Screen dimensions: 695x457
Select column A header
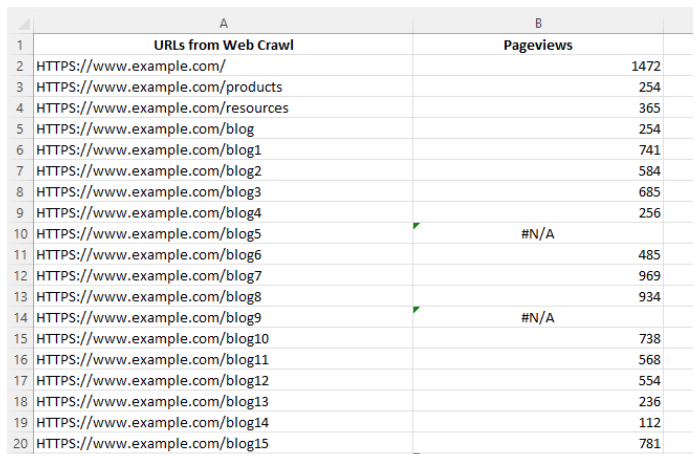[223, 23]
